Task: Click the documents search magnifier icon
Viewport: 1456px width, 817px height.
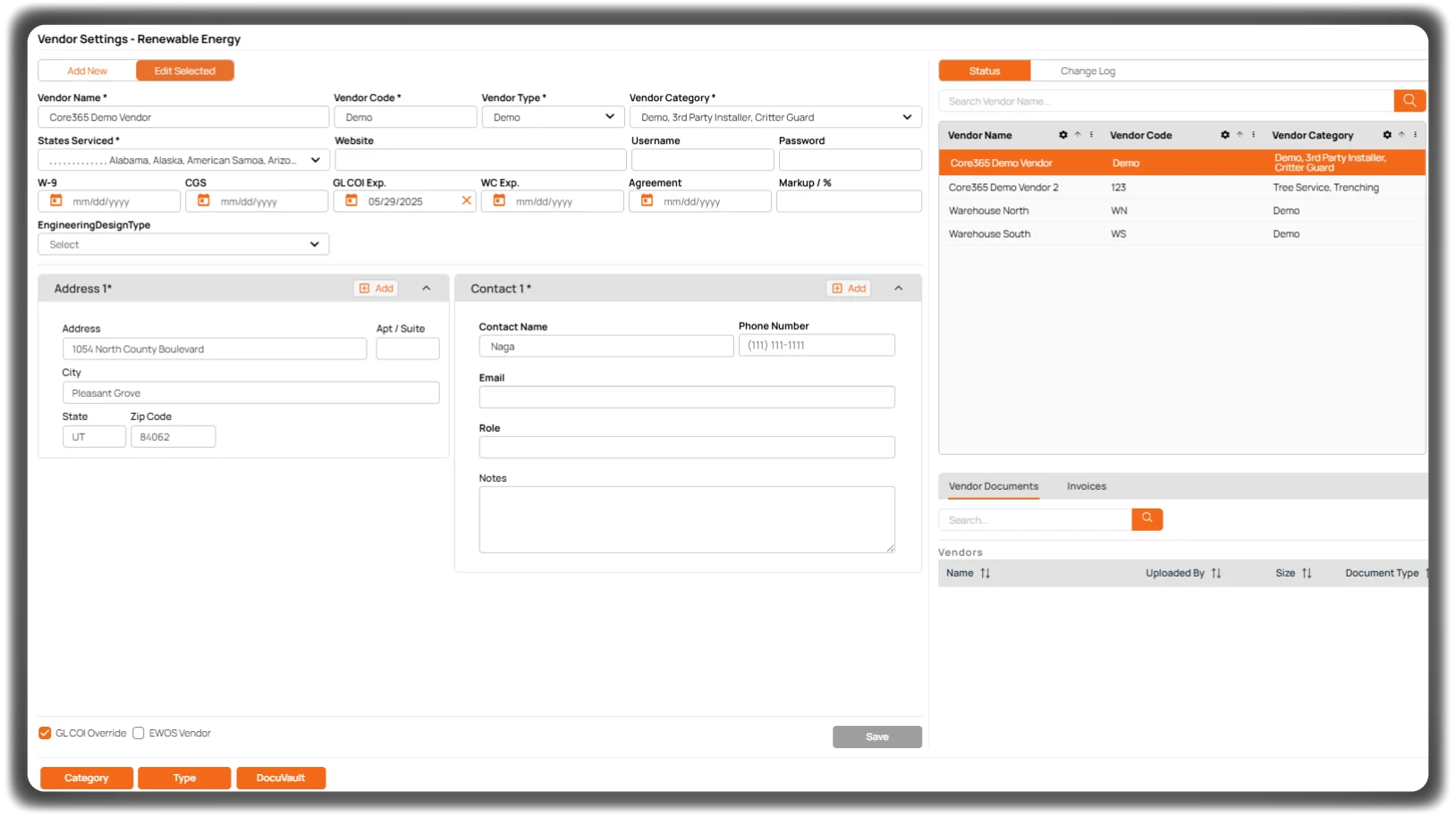Action: [x=1147, y=519]
